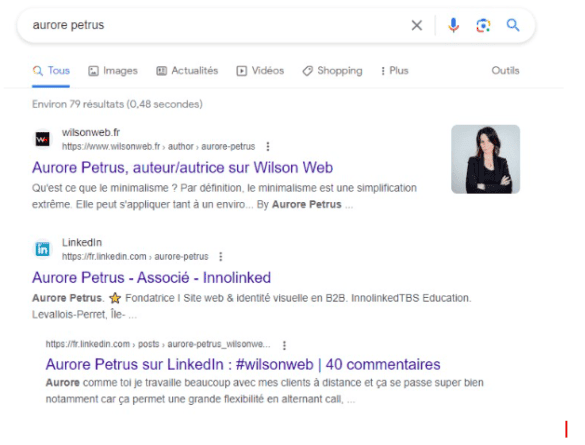Click the fr.linkedin.com aurore-petrus URL breadcrumb

[x=135, y=257]
